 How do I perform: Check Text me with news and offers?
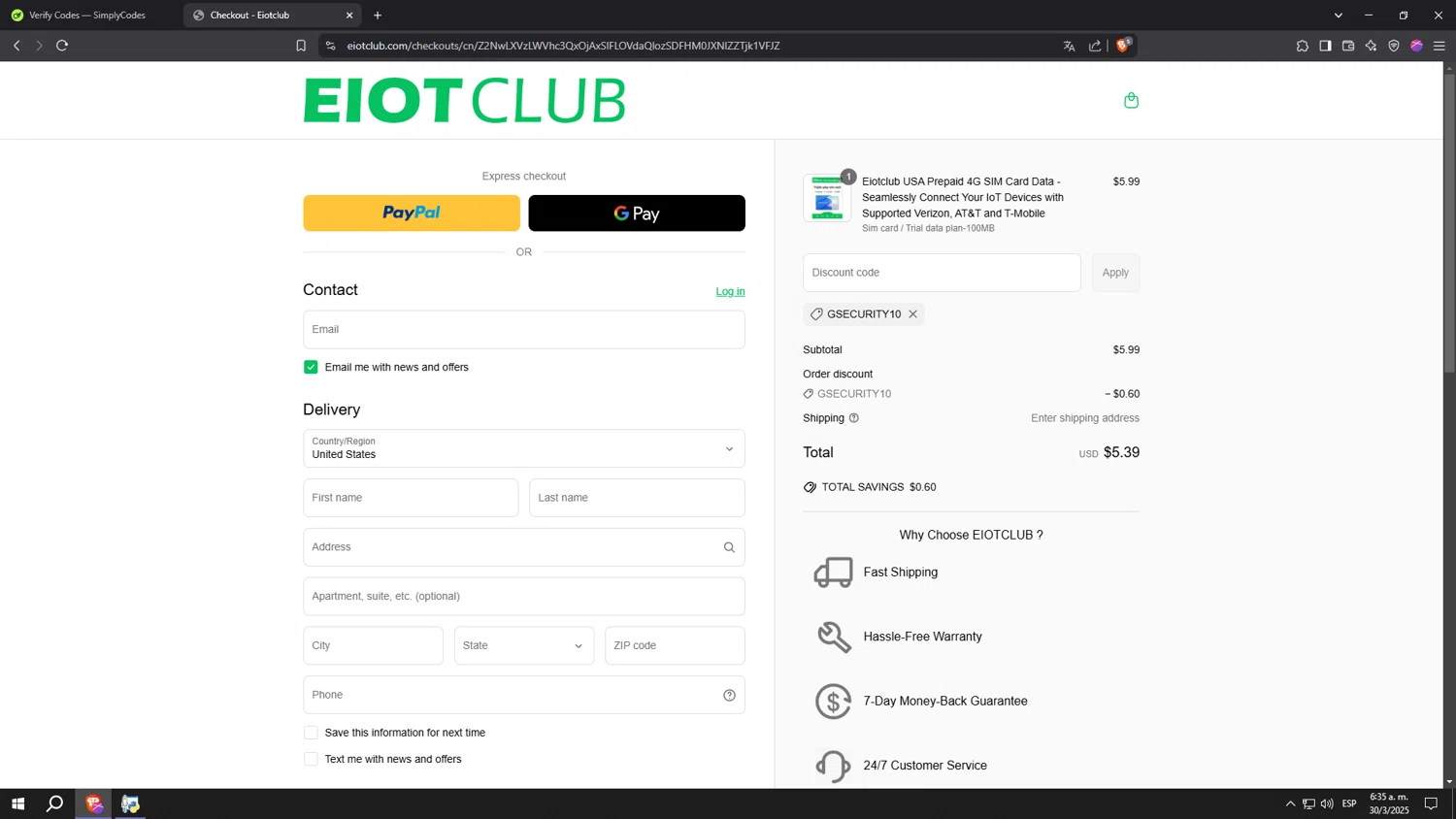click(311, 759)
